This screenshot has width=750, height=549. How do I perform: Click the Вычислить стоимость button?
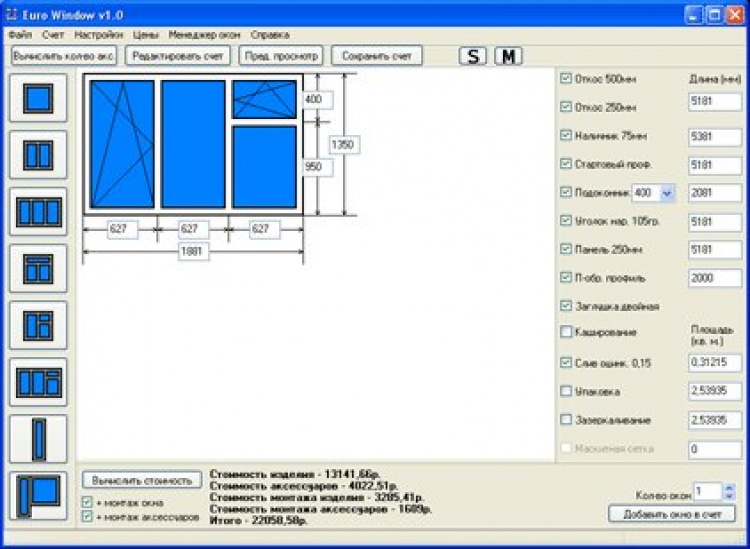coord(142,480)
